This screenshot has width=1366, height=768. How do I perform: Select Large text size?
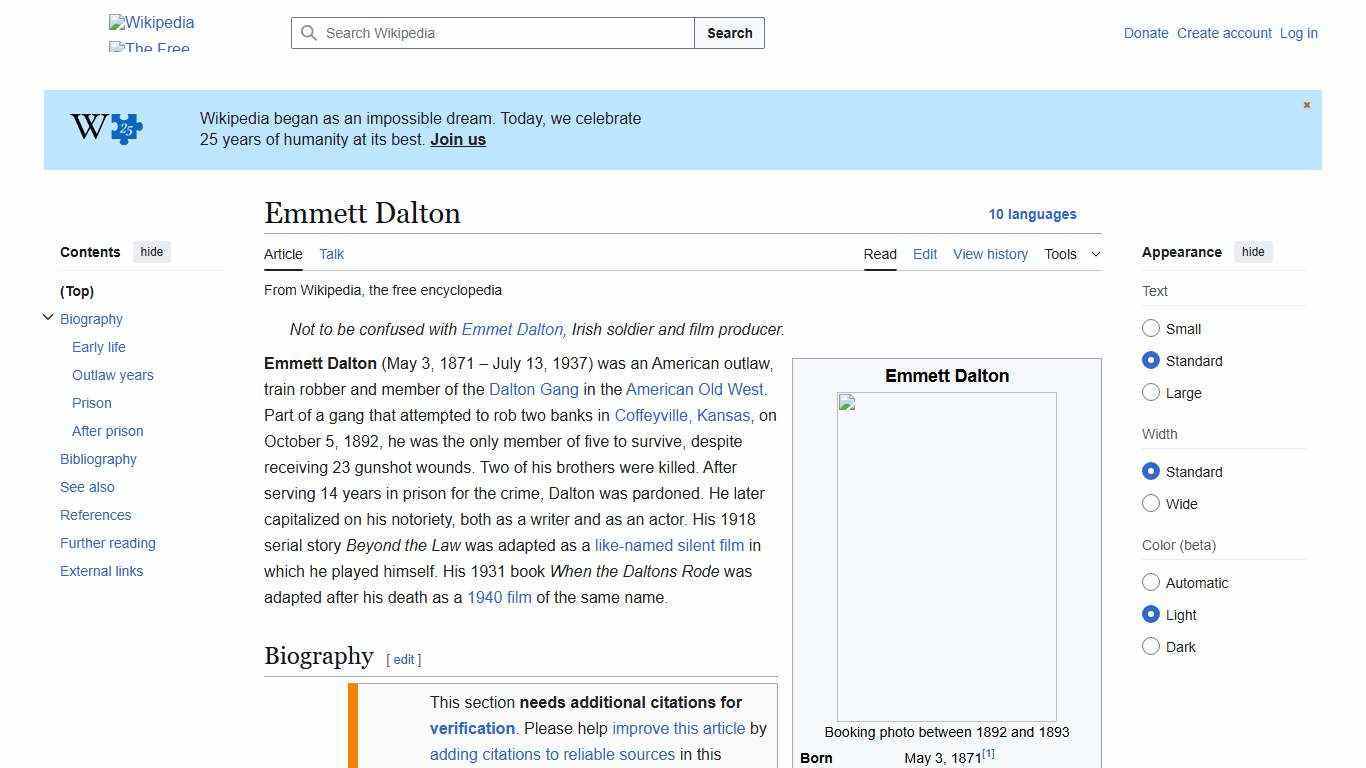click(1151, 392)
